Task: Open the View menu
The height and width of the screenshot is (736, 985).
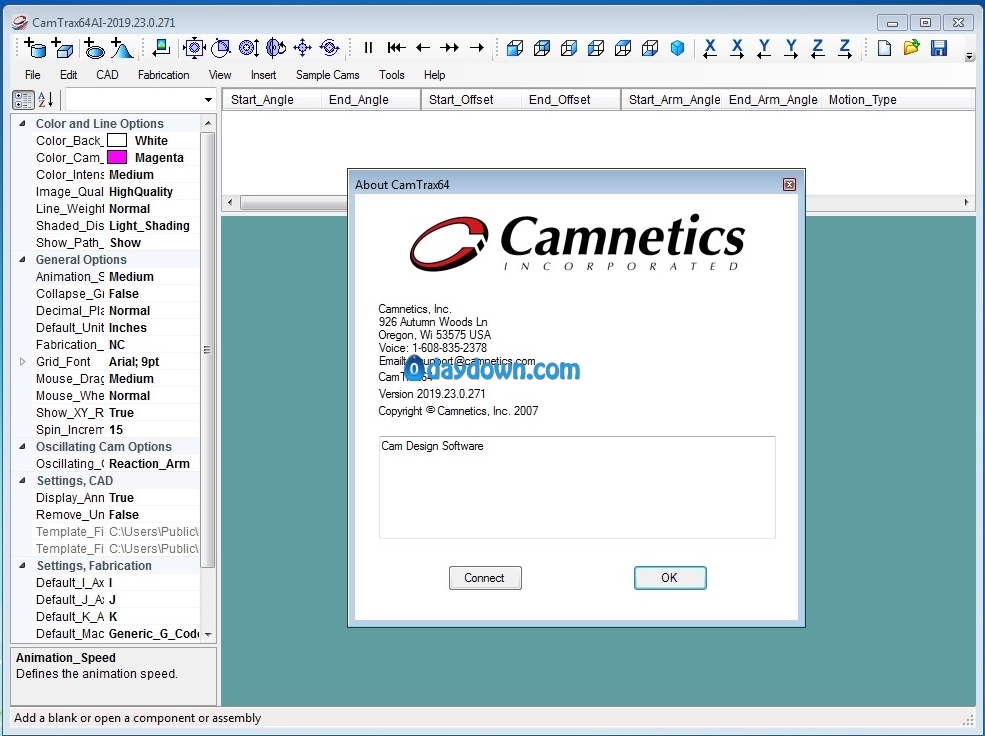Action: coord(220,75)
